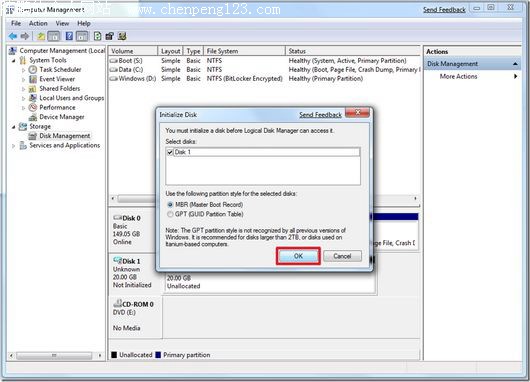Close the Initialize Disk dialog
Image resolution: width=530 pixels, height=382 pixels.
(x=357, y=112)
